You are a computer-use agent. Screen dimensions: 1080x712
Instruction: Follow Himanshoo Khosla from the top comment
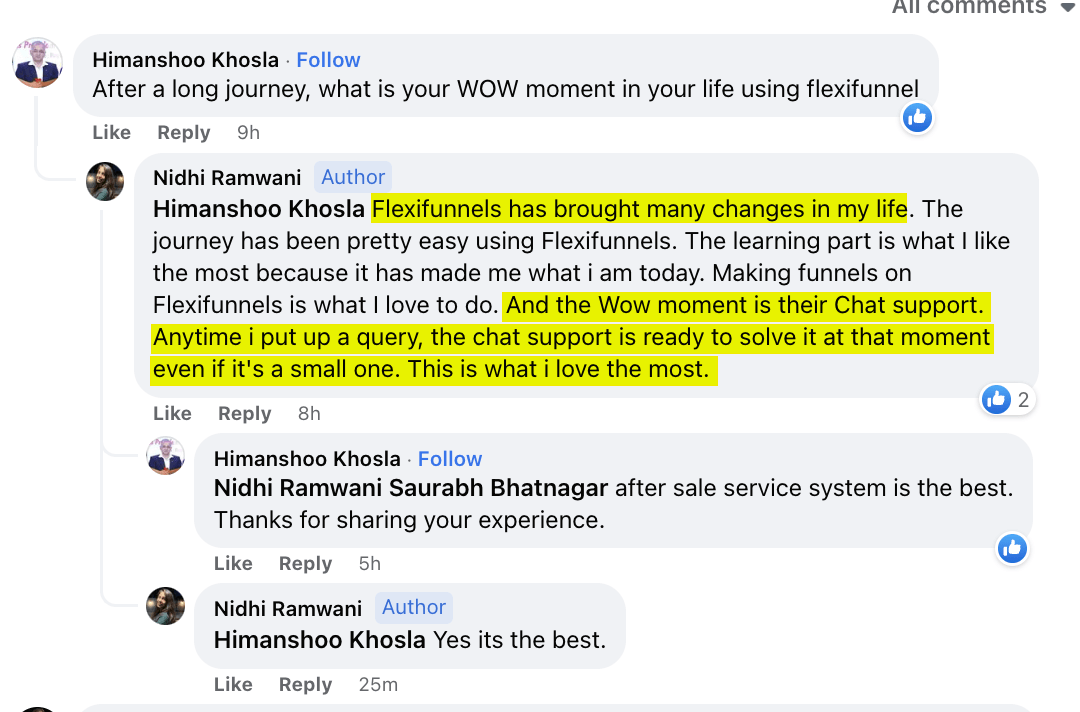[328, 59]
